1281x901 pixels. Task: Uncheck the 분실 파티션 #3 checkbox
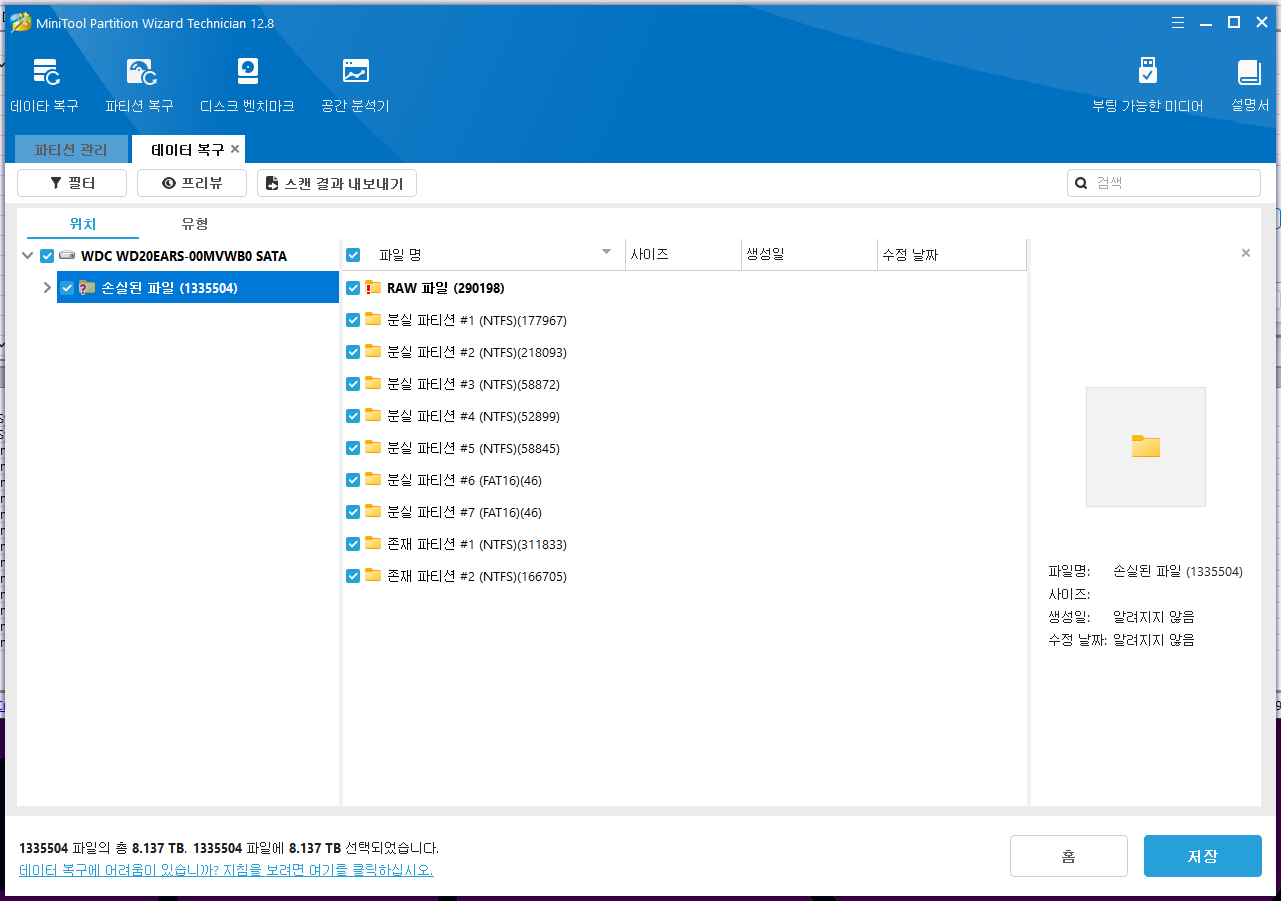(x=353, y=384)
